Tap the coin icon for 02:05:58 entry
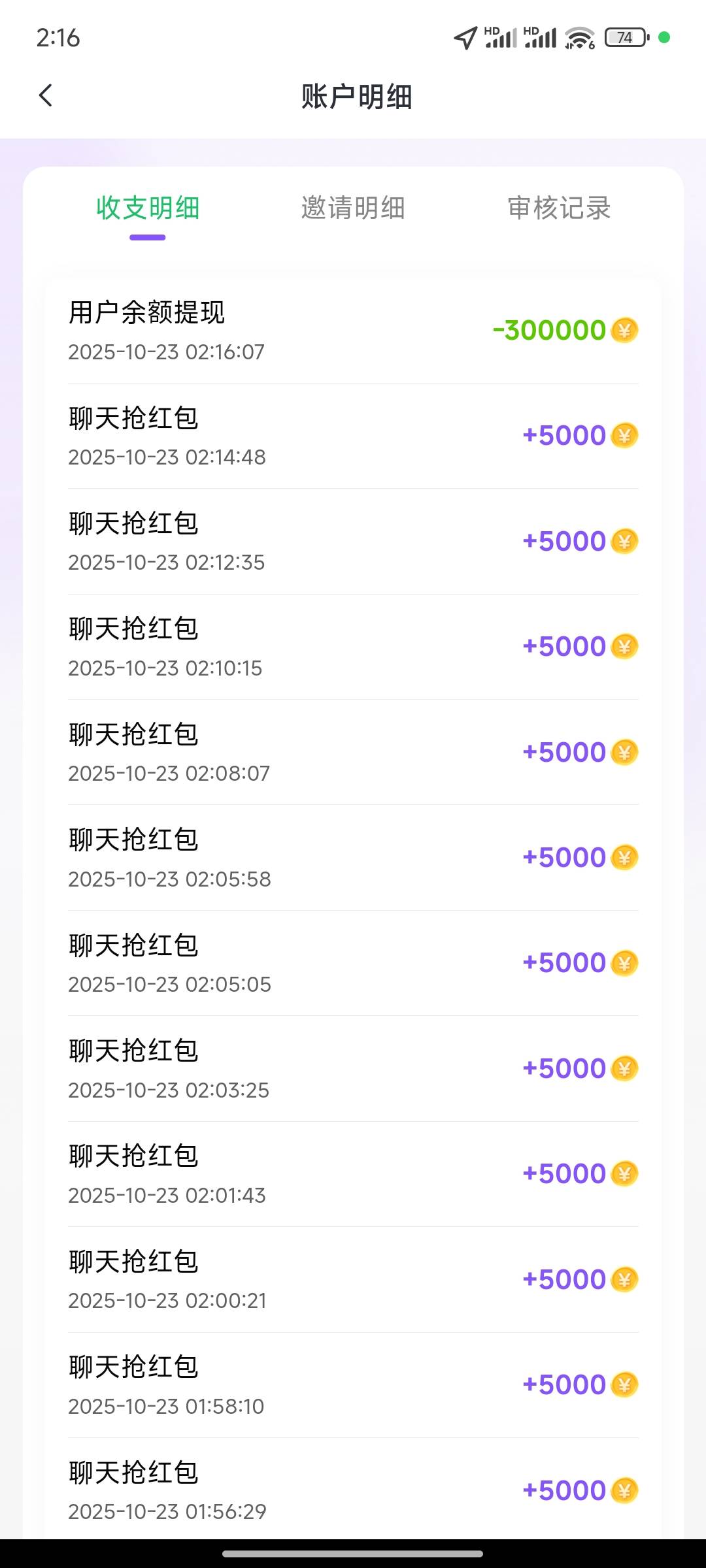Image resolution: width=706 pixels, height=1568 pixels. coord(624,857)
